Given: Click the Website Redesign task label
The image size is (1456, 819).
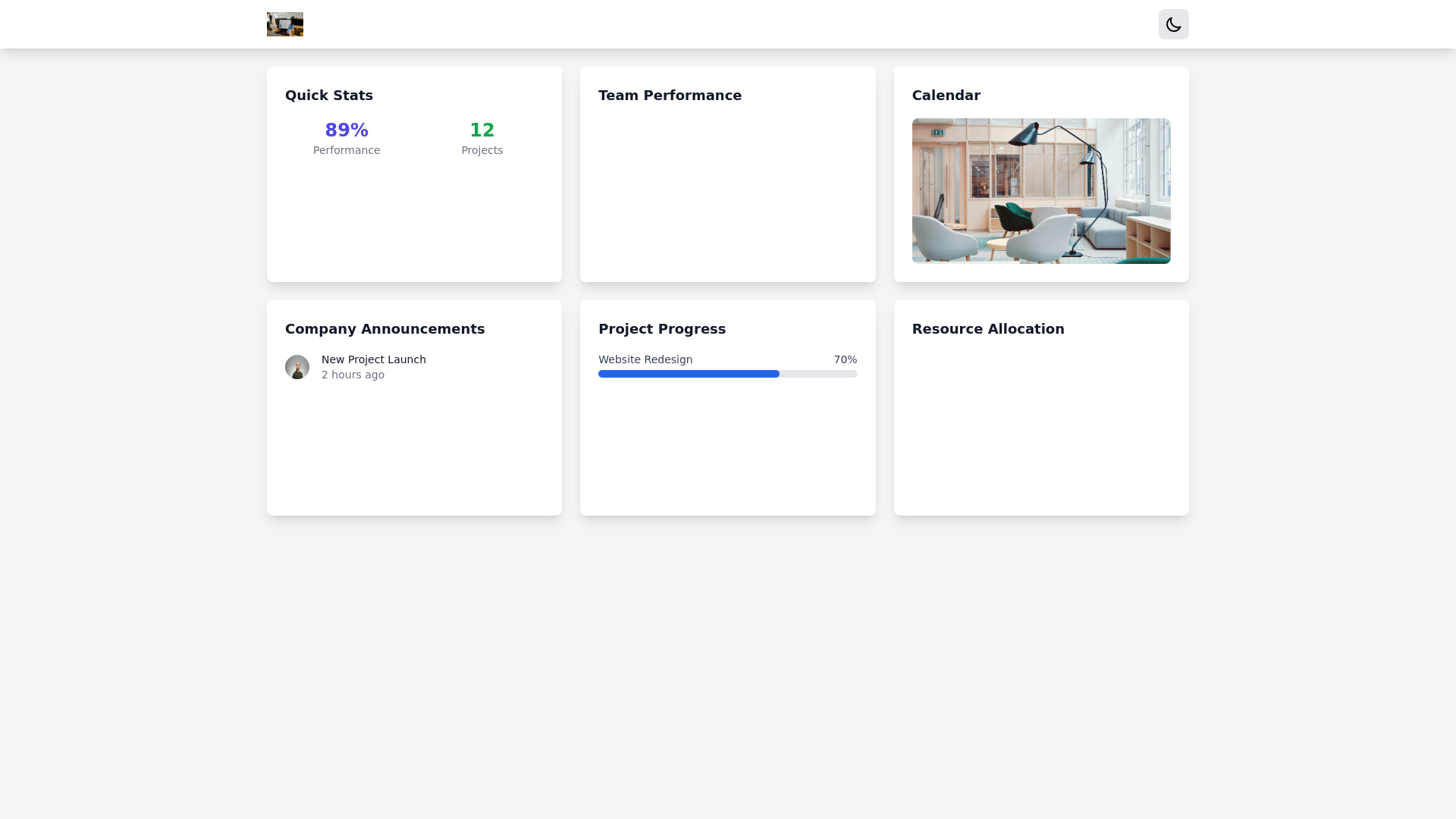Looking at the screenshot, I should 645,359.
